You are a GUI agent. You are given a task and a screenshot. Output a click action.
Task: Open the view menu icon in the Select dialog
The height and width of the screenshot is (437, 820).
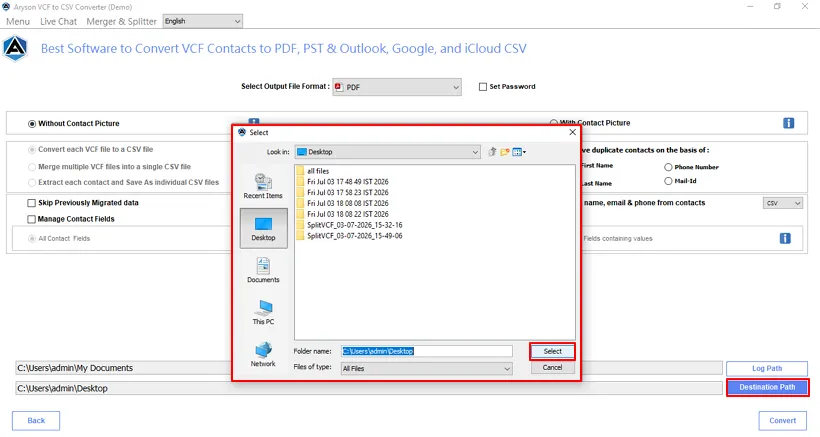tap(519, 152)
